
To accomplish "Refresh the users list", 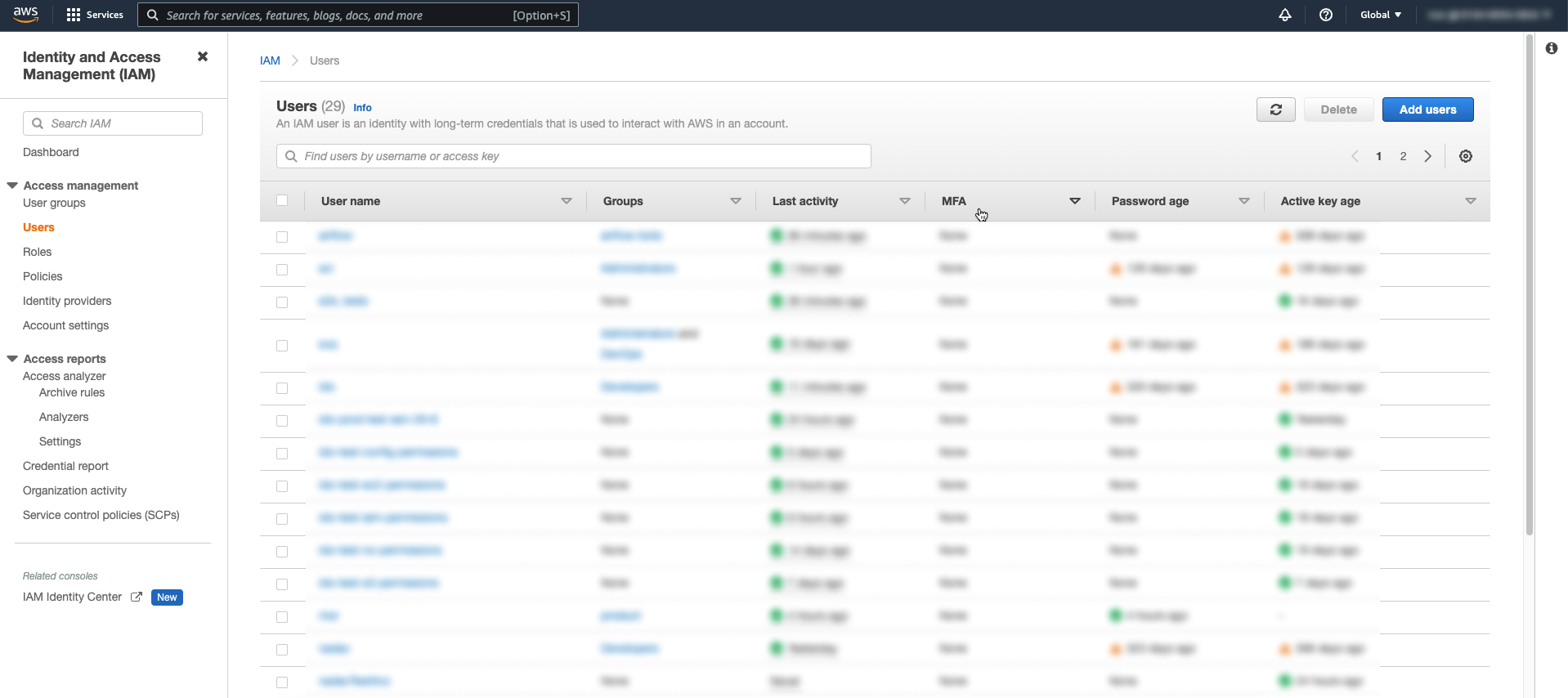I will coord(1276,110).
